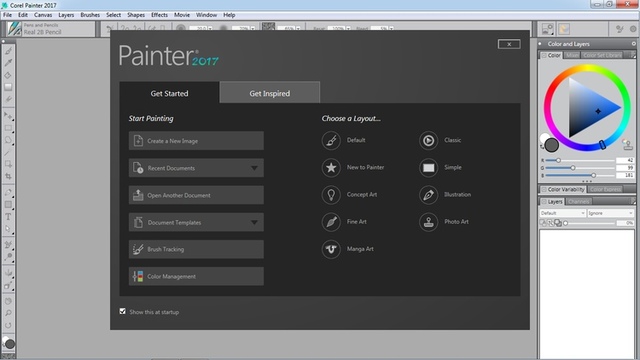Choose the Manga Art layout icon
The image size is (640, 360).
pyautogui.click(x=331, y=249)
